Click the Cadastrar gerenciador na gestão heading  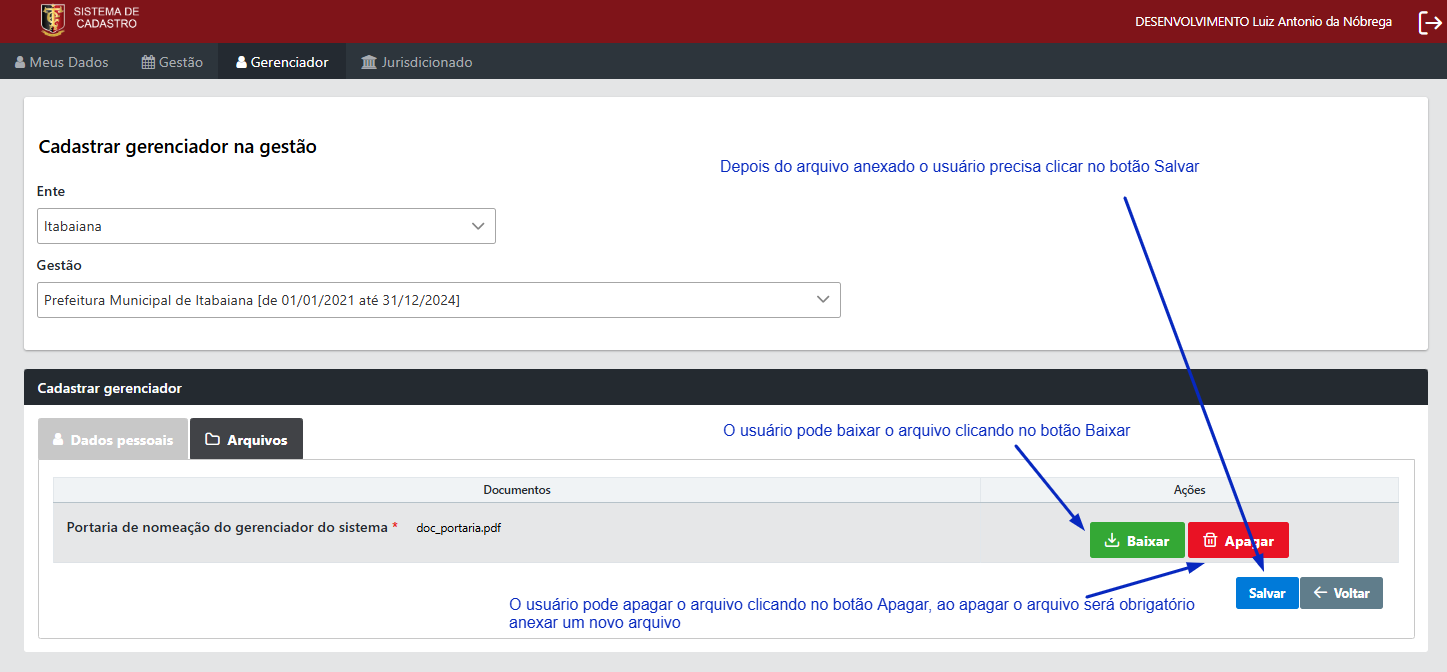(x=177, y=147)
